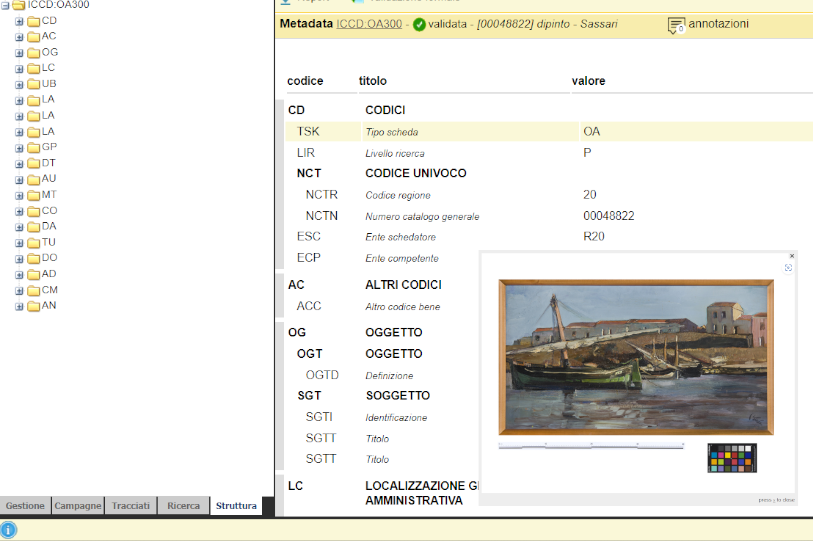Click the NCTR code cell
813x541 pixels.
(321, 195)
